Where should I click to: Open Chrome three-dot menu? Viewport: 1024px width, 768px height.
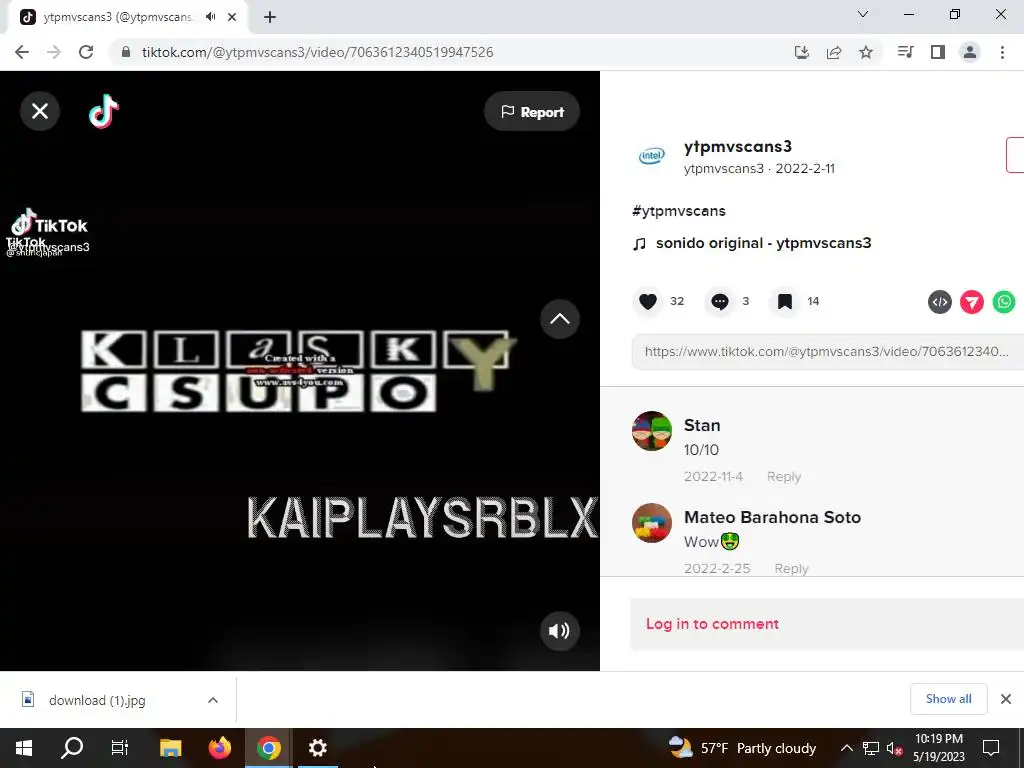click(x=1002, y=52)
